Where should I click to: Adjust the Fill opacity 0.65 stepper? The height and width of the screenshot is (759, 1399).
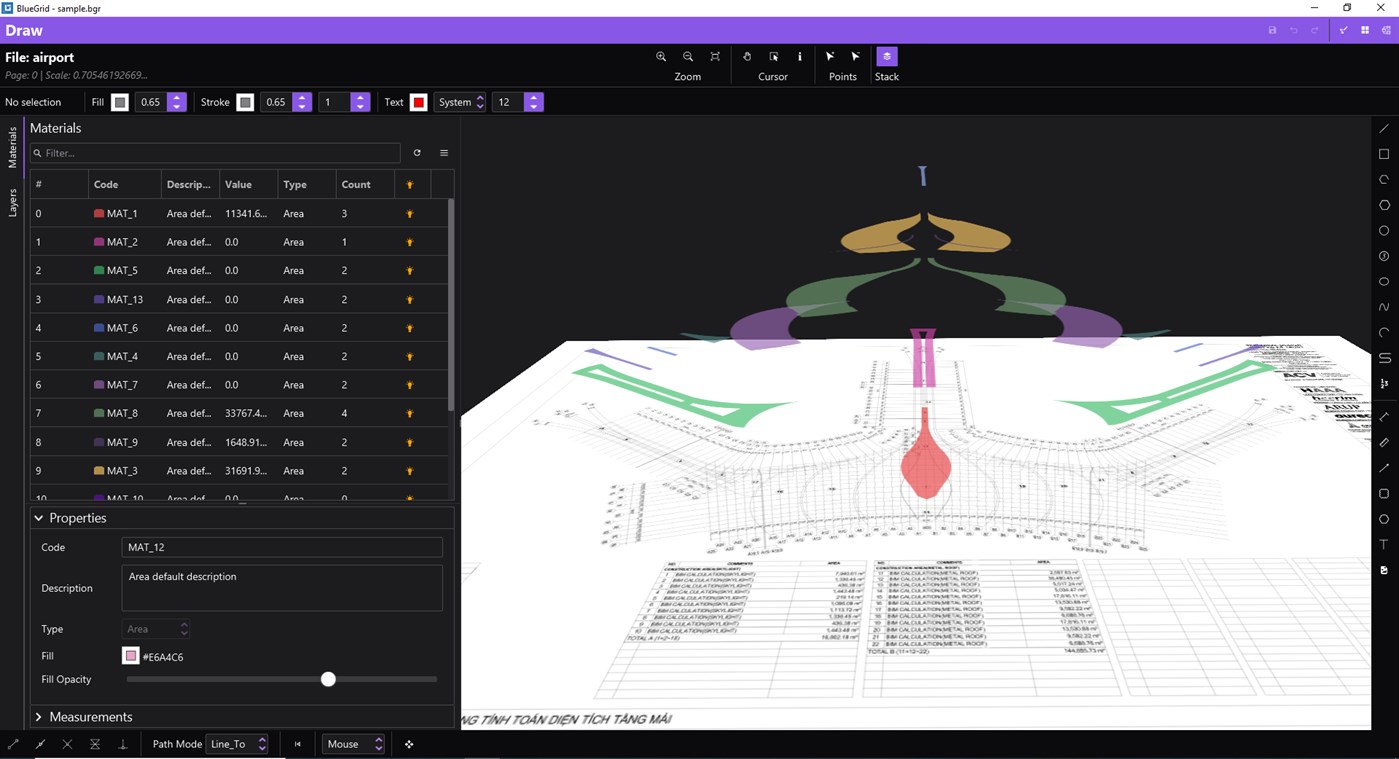177,102
